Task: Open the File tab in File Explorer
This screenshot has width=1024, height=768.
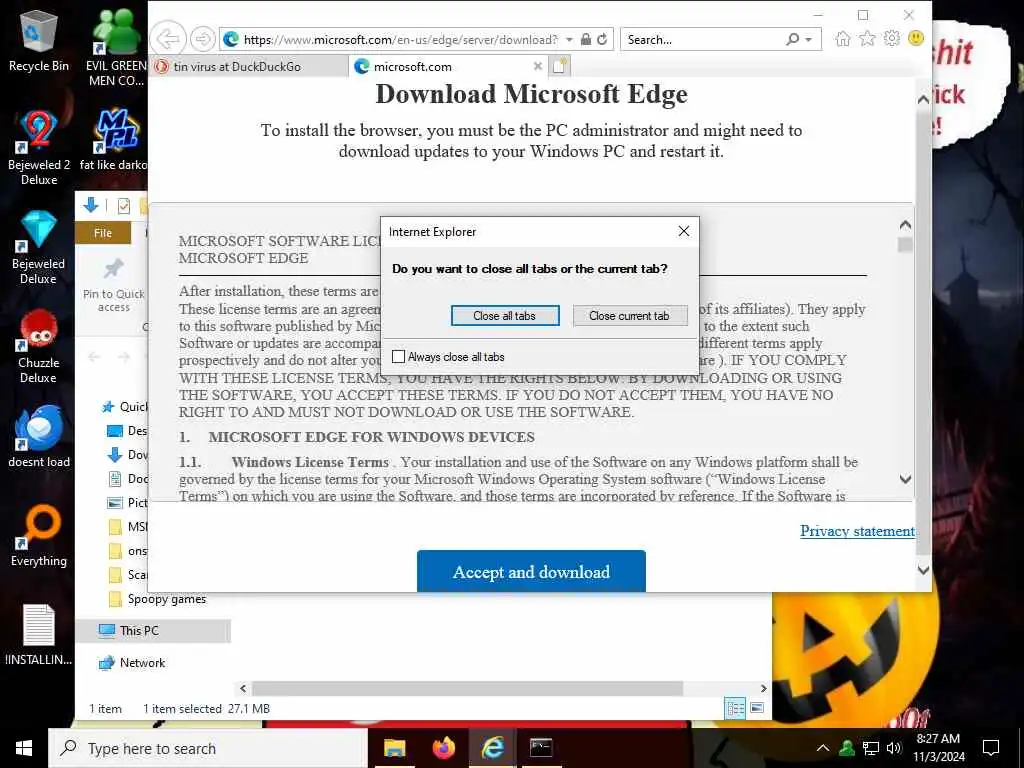Action: 103,233
